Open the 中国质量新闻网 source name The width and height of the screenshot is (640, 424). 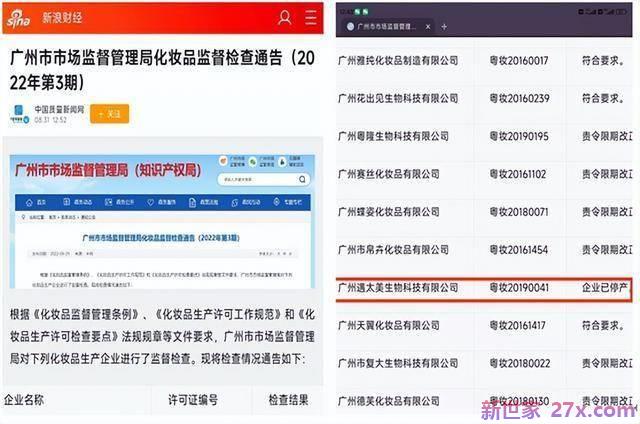tap(59, 109)
